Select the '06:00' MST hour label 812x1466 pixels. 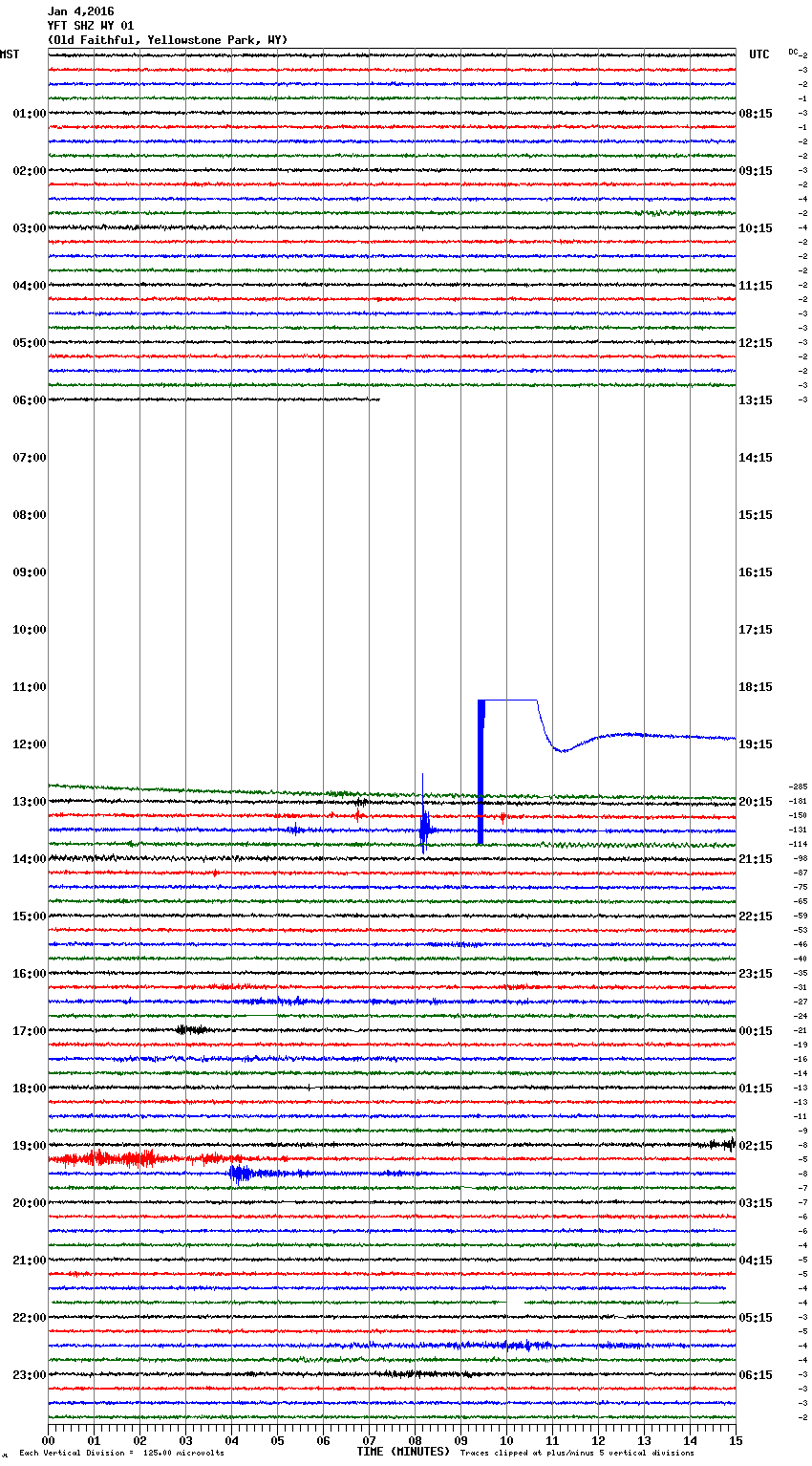30,400
